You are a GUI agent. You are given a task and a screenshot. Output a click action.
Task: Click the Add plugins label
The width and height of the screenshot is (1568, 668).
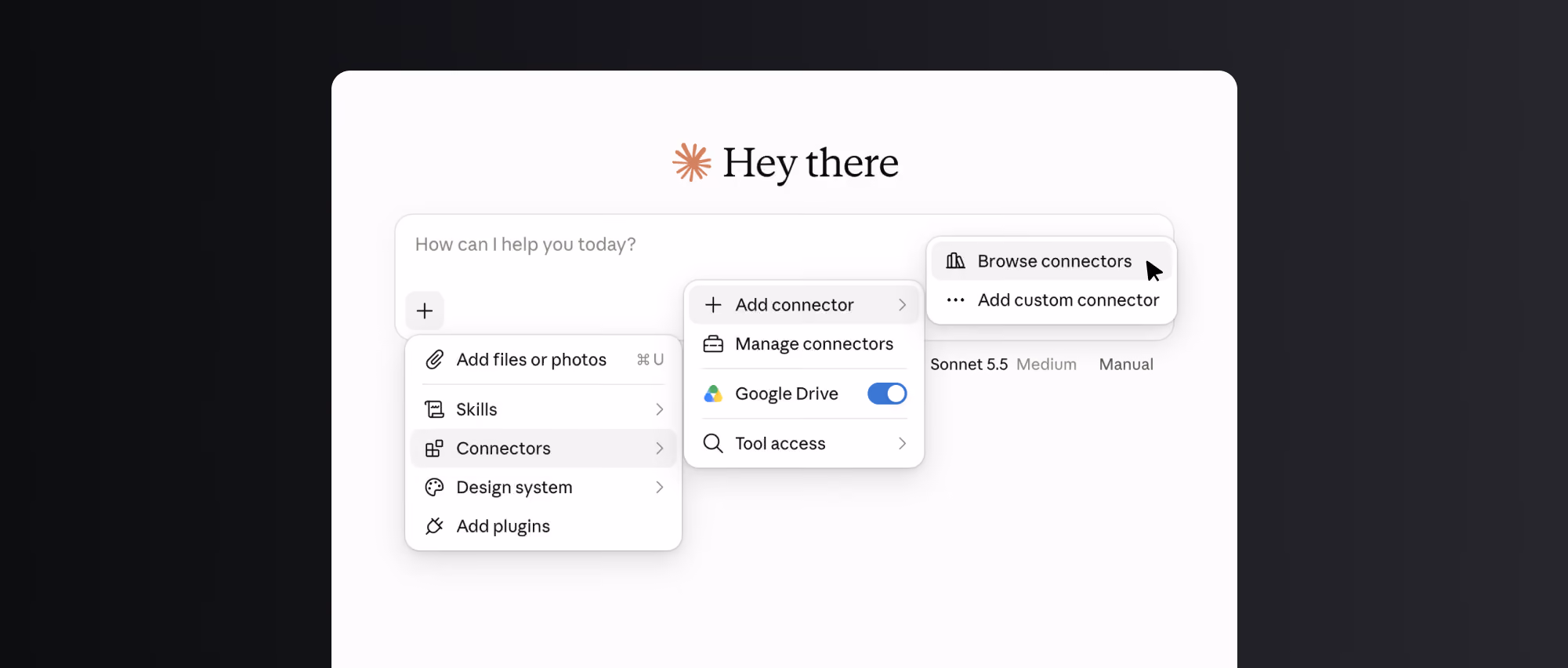point(503,526)
